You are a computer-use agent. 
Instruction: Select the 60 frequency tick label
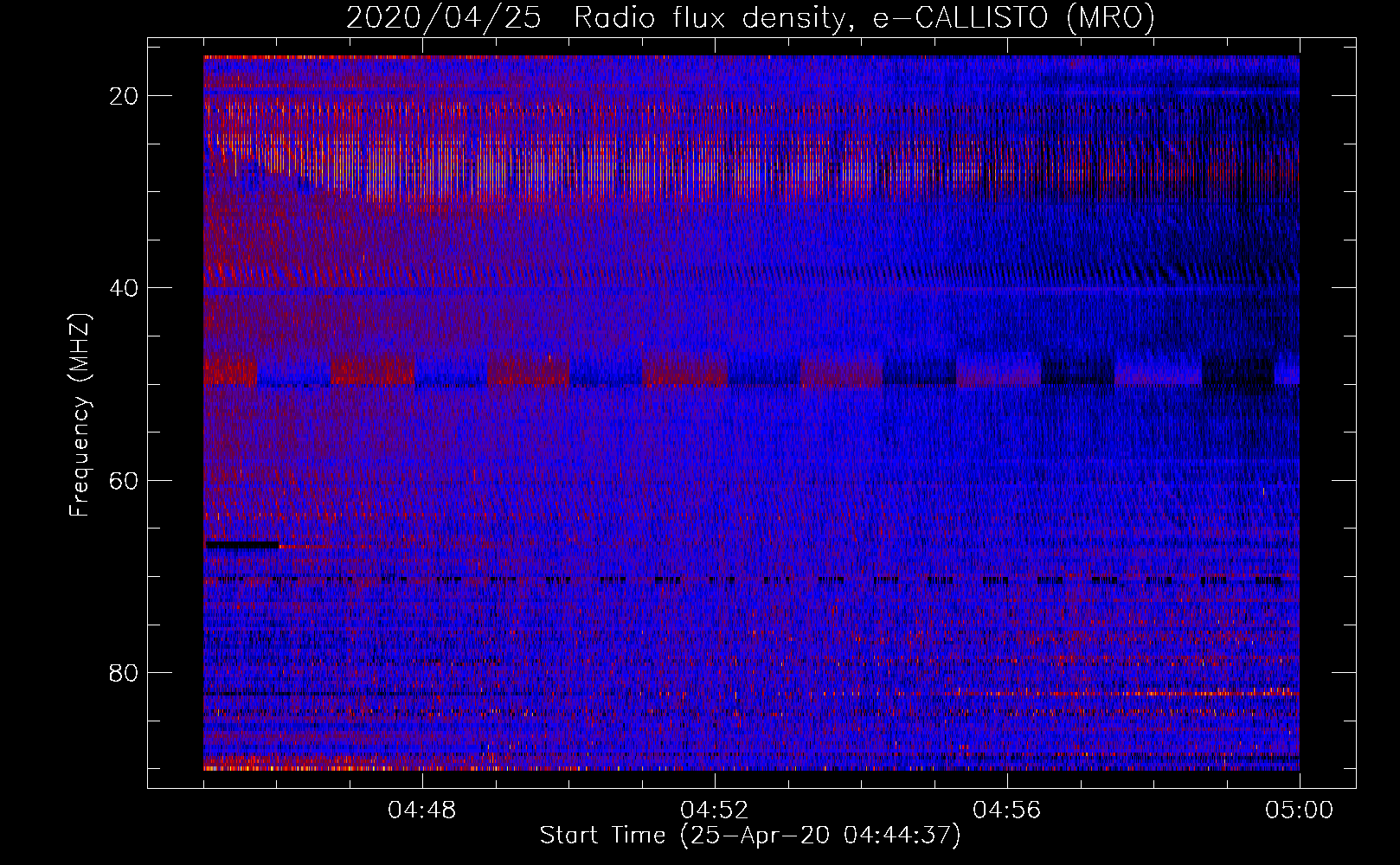(x=125, y=480)
